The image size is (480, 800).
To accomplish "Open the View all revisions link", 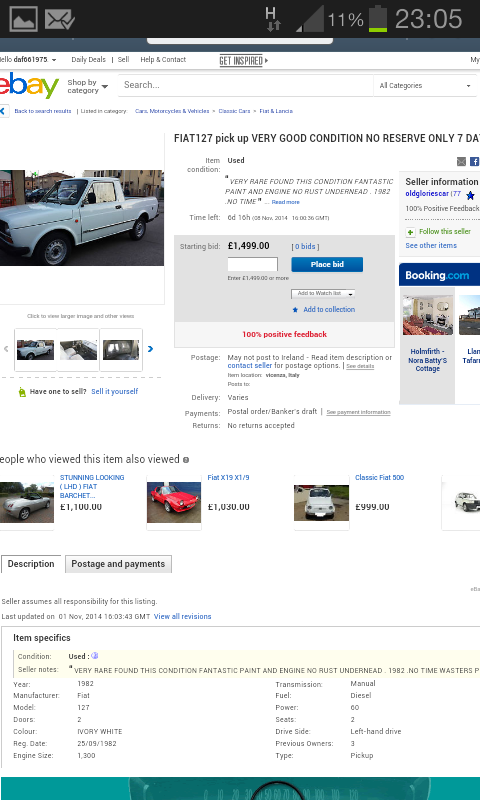I will (x=183, y=616).
